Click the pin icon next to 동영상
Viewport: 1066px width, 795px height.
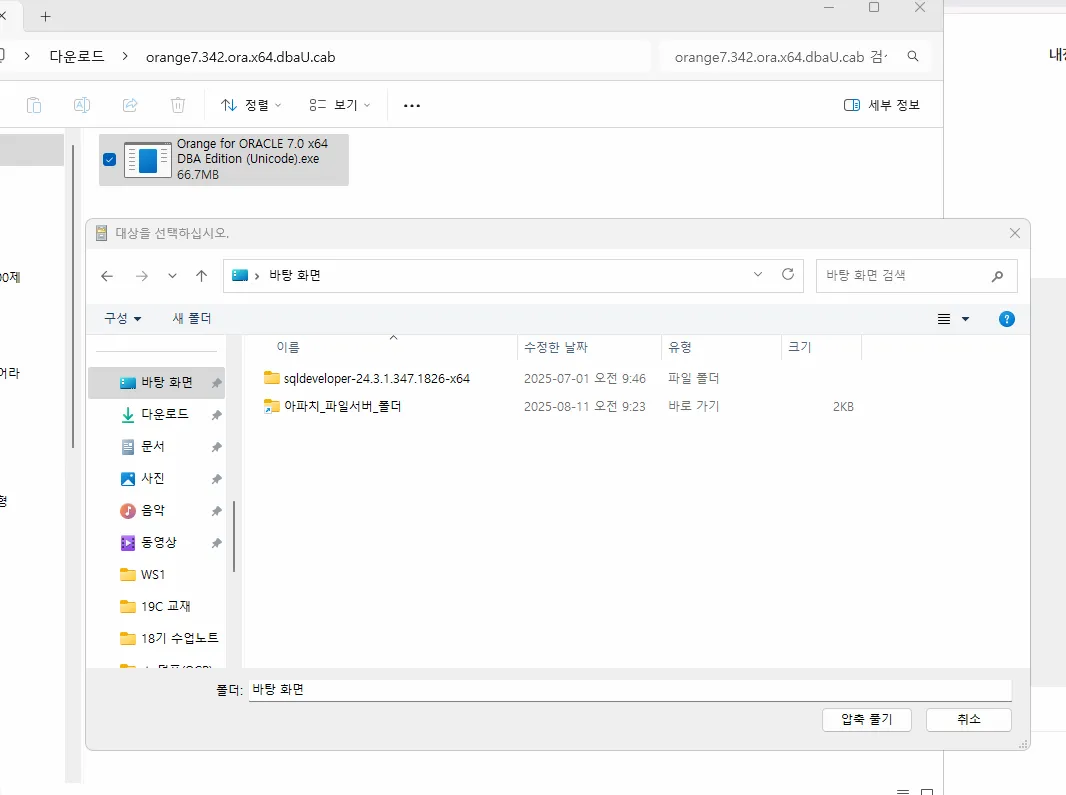(x=216, y=543)
